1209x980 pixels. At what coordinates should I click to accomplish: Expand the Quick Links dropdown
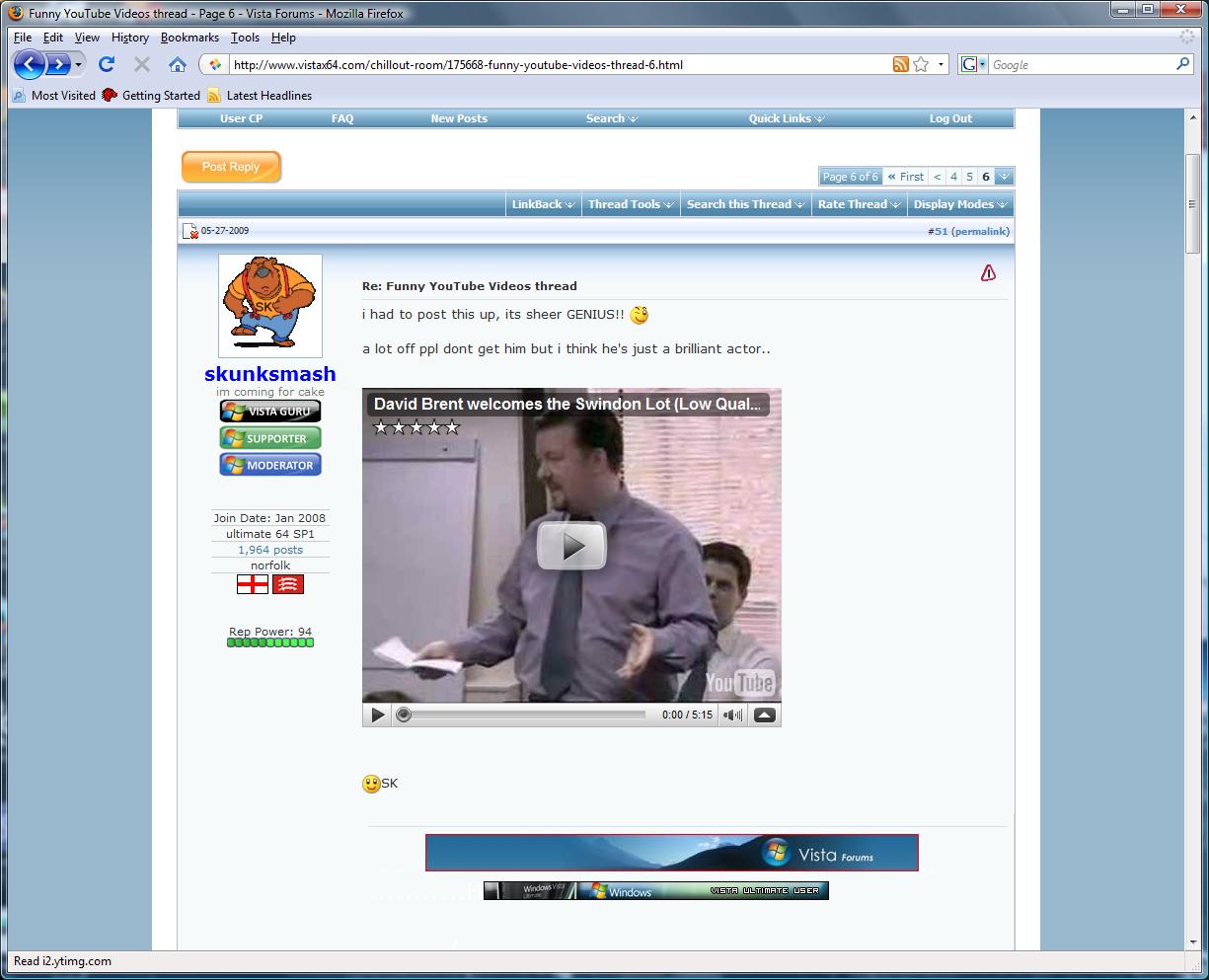(787, 118)
